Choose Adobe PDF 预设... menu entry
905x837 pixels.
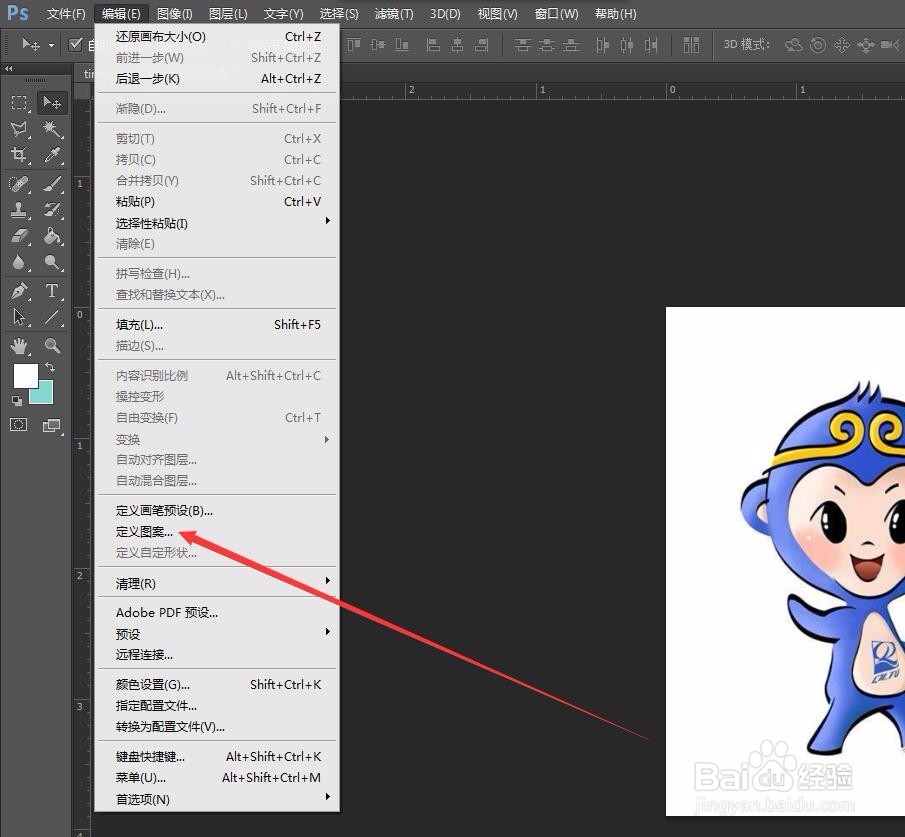coord(216,612)
